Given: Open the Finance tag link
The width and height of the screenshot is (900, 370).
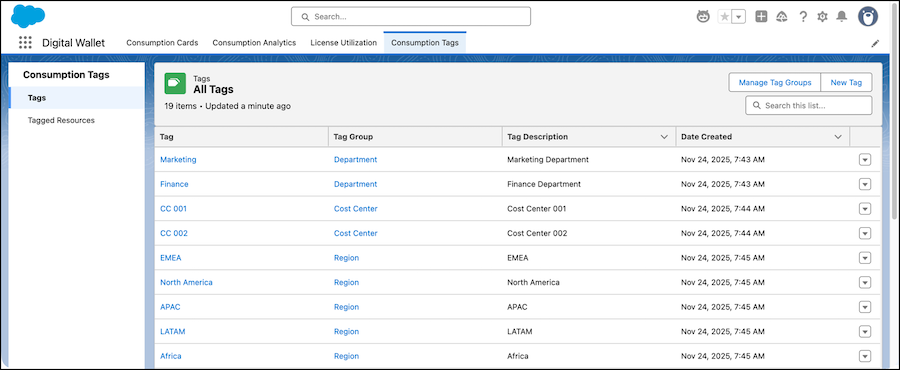Looking at the screenshot, I should [174, 184].
